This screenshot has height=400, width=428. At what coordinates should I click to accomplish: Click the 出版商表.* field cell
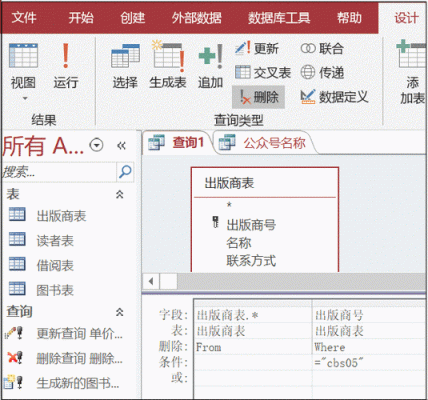[253, 315]
